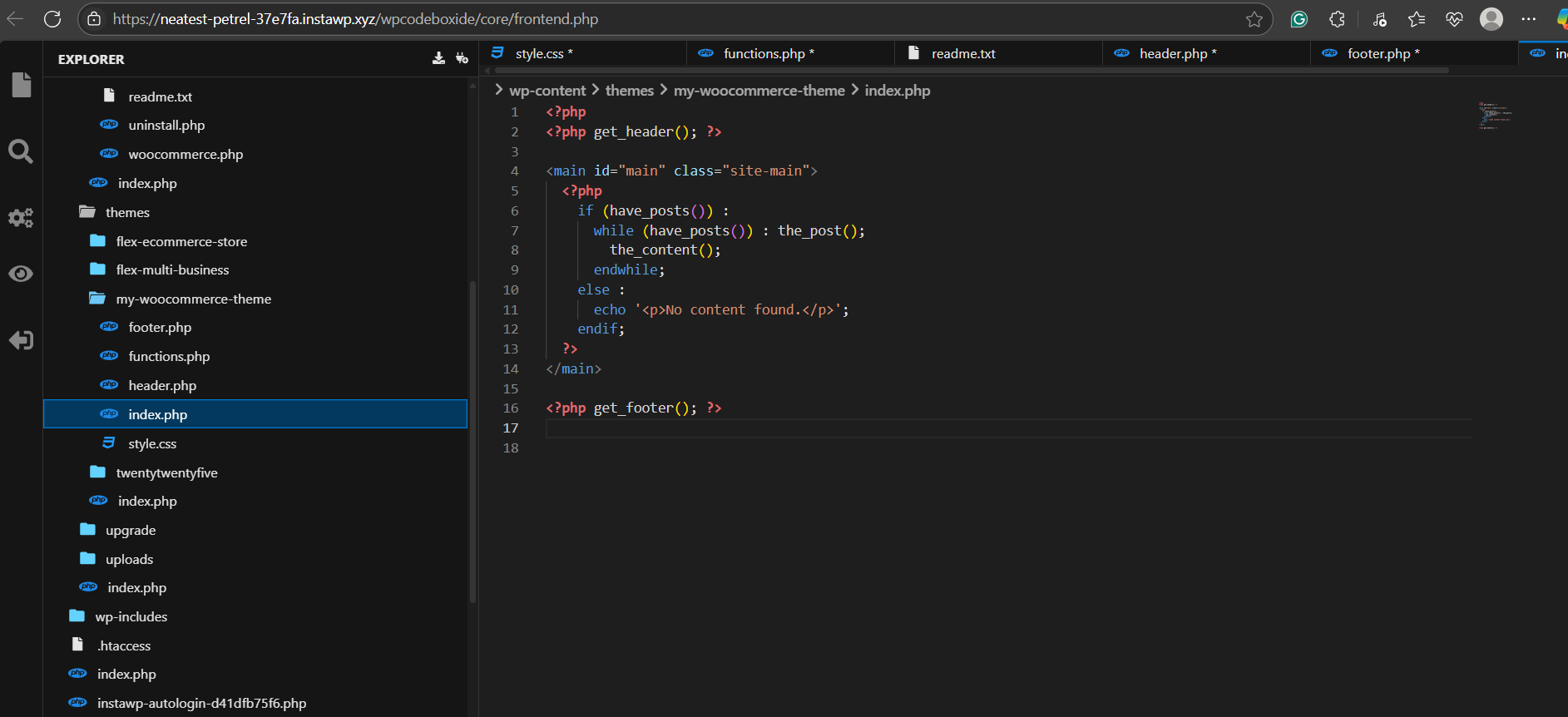The width and height of the screenshot is (1568, 717).
Task: Open woocommerce.php in the file tree
Action: click(185, 154)
